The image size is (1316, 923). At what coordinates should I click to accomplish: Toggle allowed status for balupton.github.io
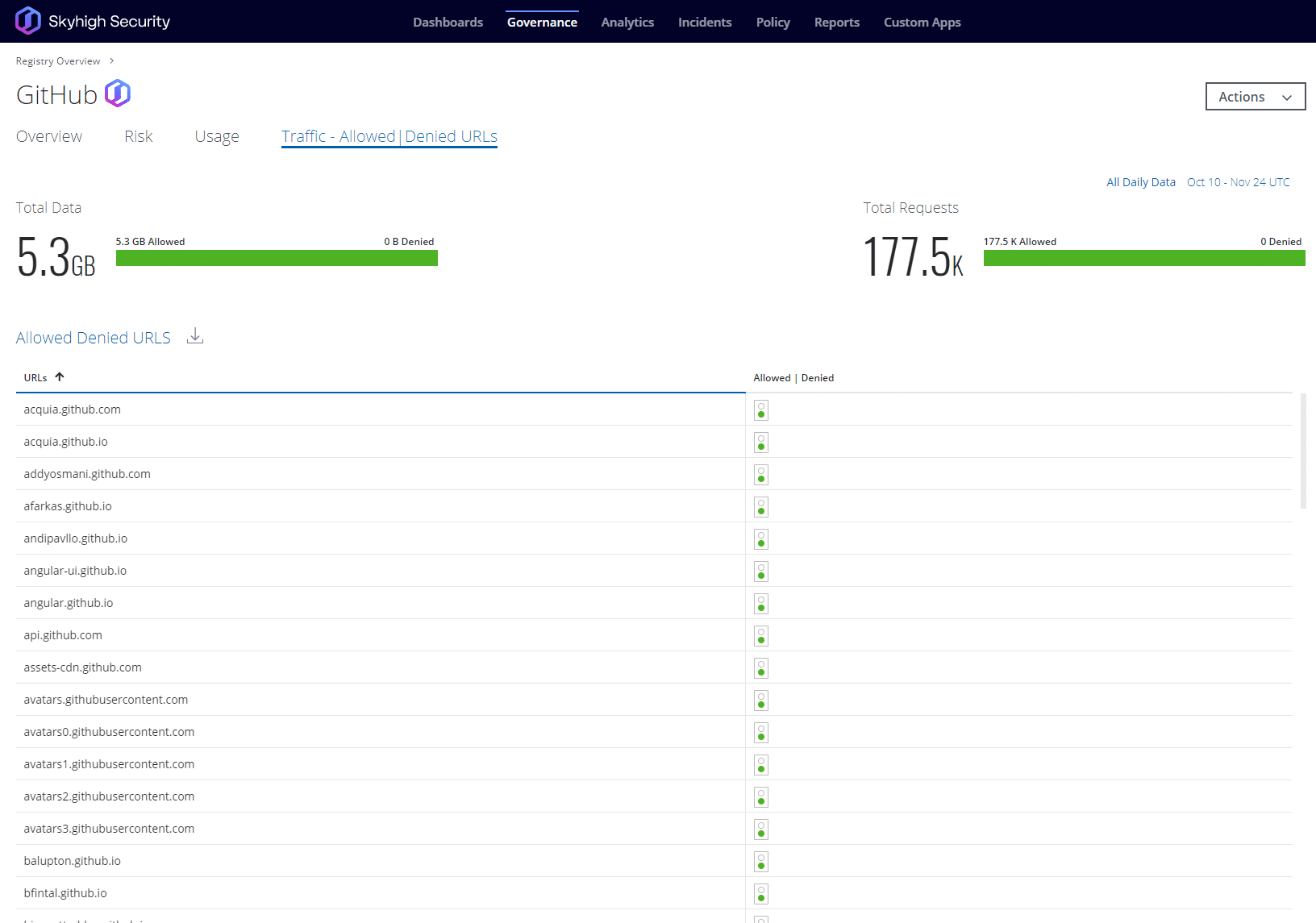[x=760, y=861]
